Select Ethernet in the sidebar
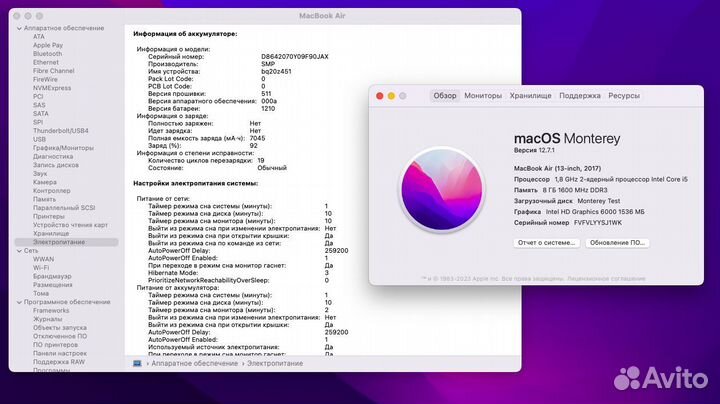 pyautogui.click(x=45, y=62)
